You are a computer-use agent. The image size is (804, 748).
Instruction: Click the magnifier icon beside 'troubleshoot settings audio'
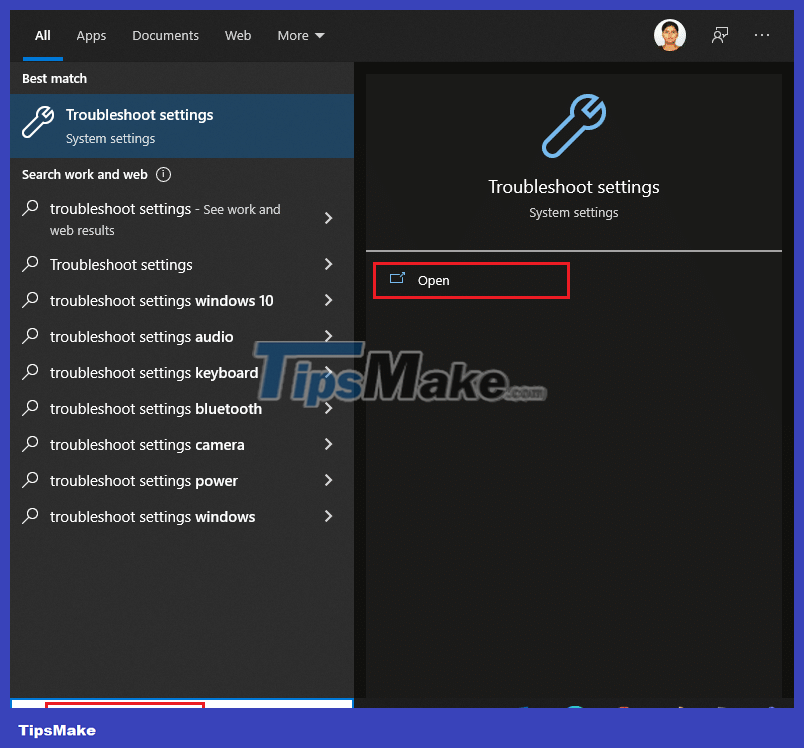point(32,337)
